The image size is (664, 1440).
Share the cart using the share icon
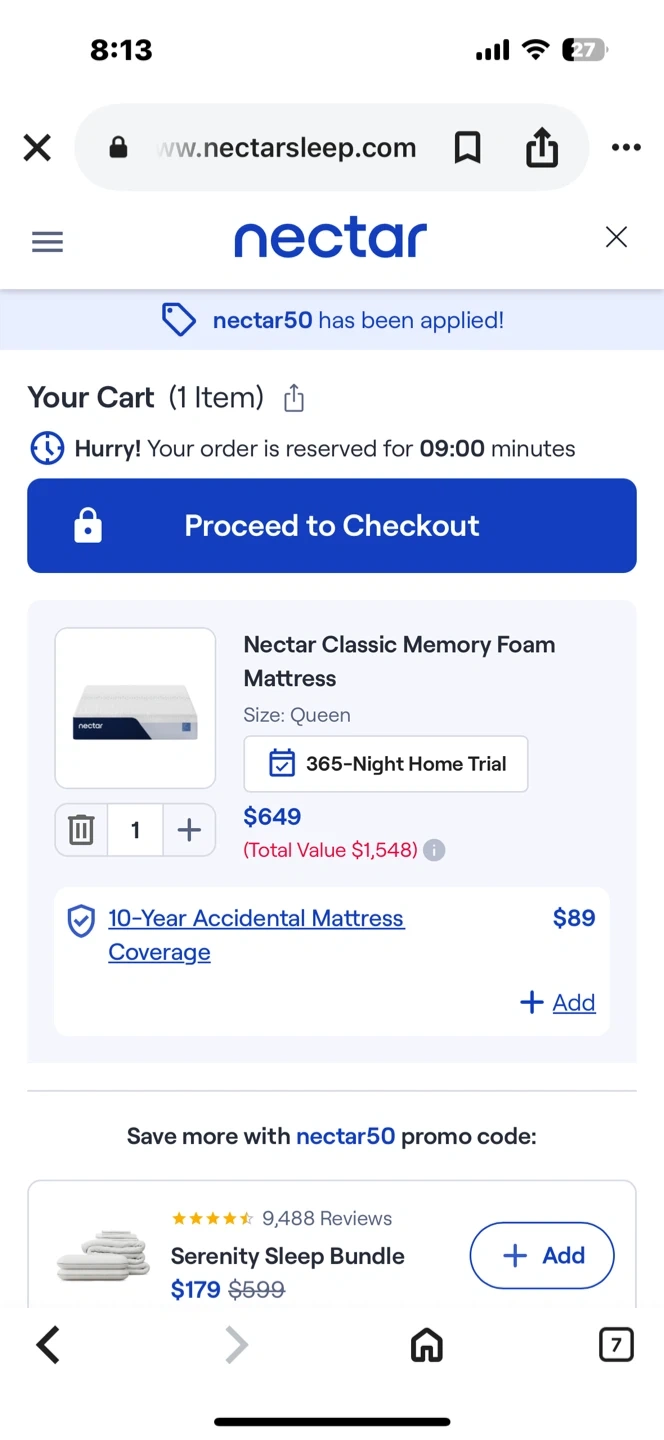coord(294,399)
